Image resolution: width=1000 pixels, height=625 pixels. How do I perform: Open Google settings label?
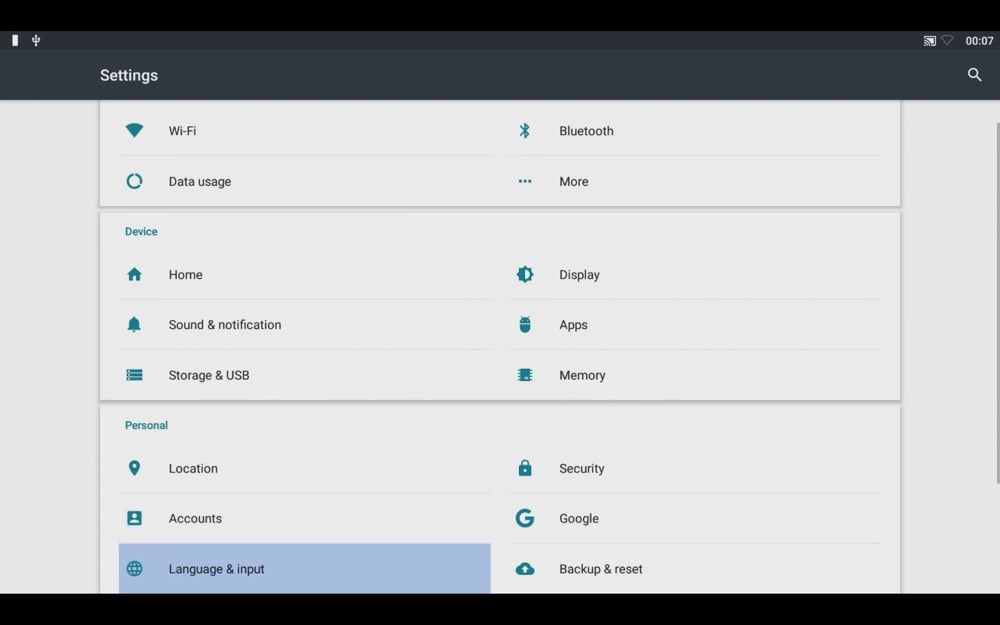point(578,518)
